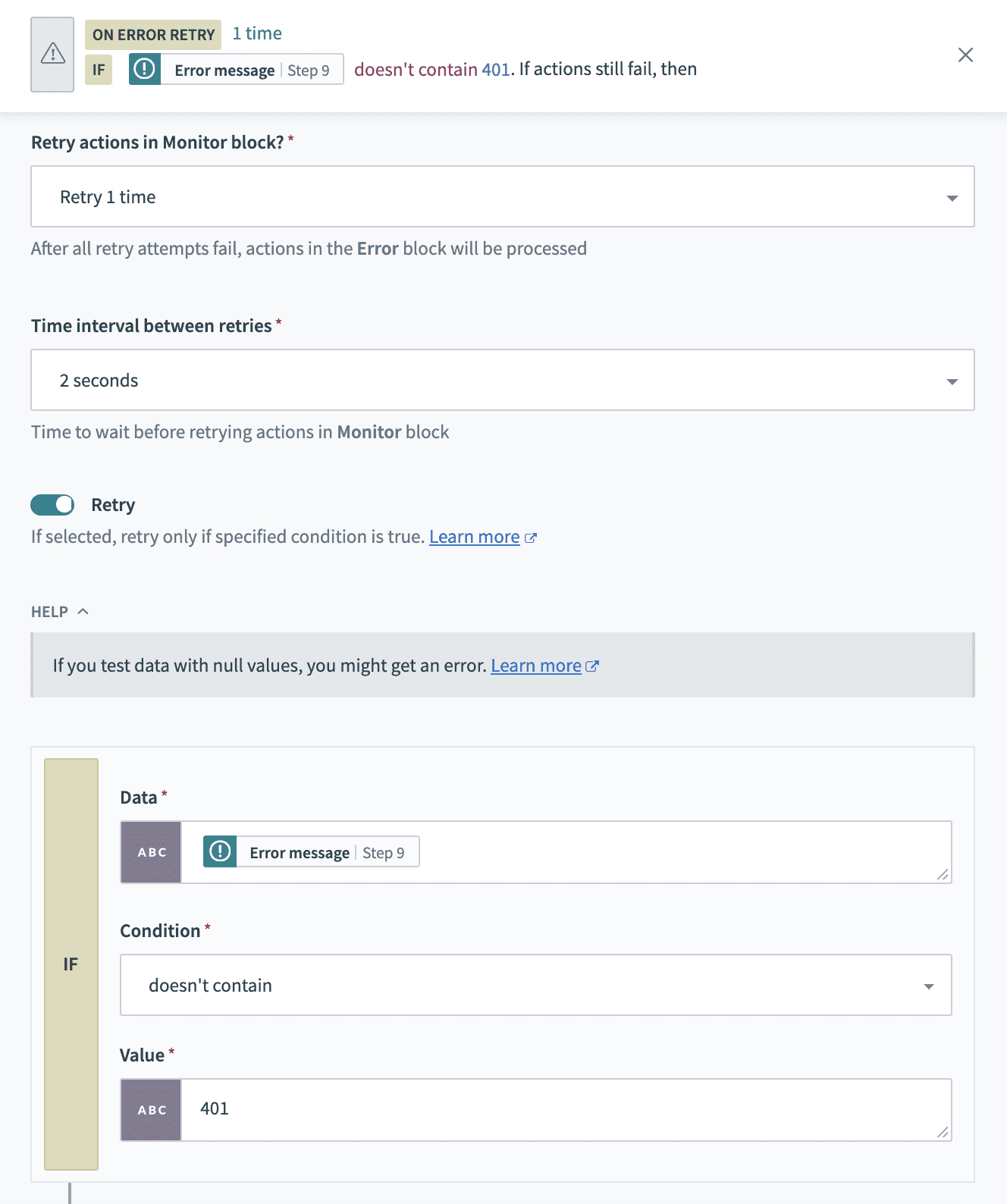Screen dimensions: 1007x1204
Task: Open the Time interval between retries dropdown
Action: click(502, 381)
